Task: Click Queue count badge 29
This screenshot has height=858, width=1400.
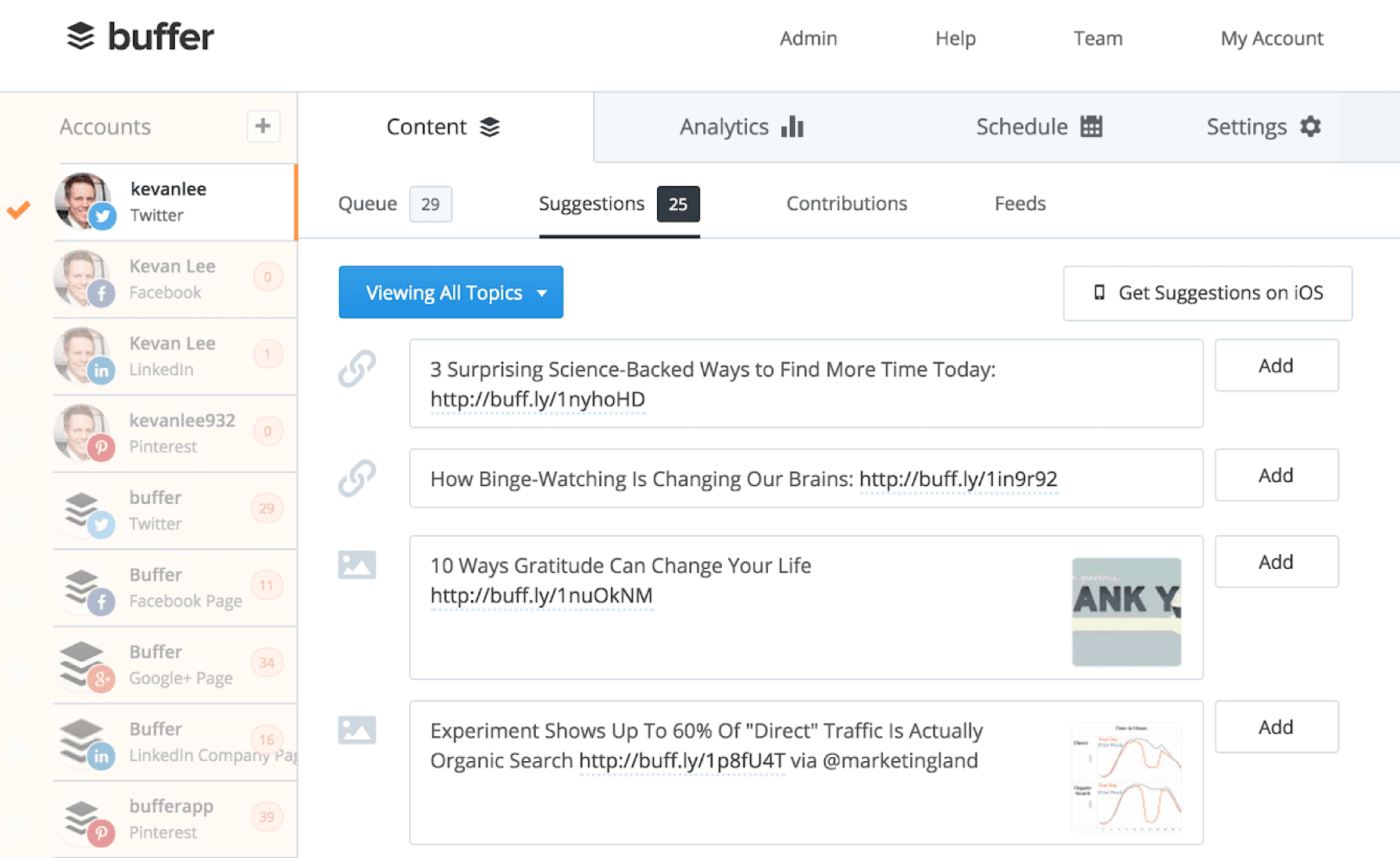Action: (430, 204)
